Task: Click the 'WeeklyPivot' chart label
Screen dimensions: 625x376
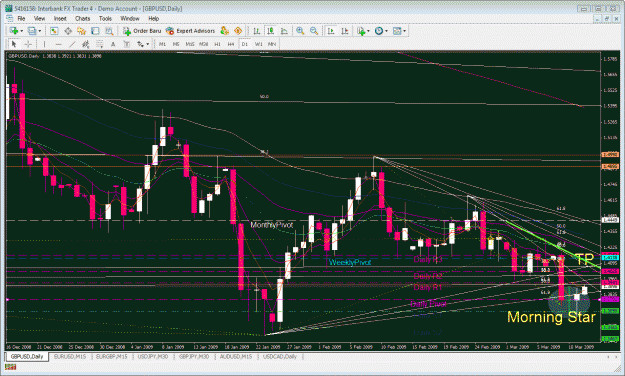Action: point(350,262)
